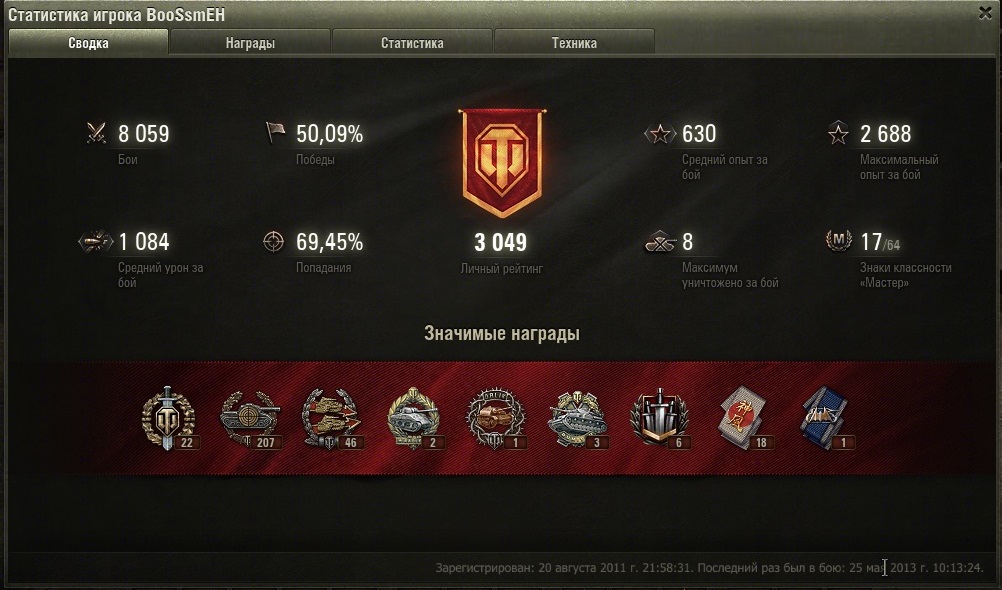Image resolution: width=1002 pixels, height=590 pixels.
Task: Click the crossed swords battles icon
Action: click(96, 133)
